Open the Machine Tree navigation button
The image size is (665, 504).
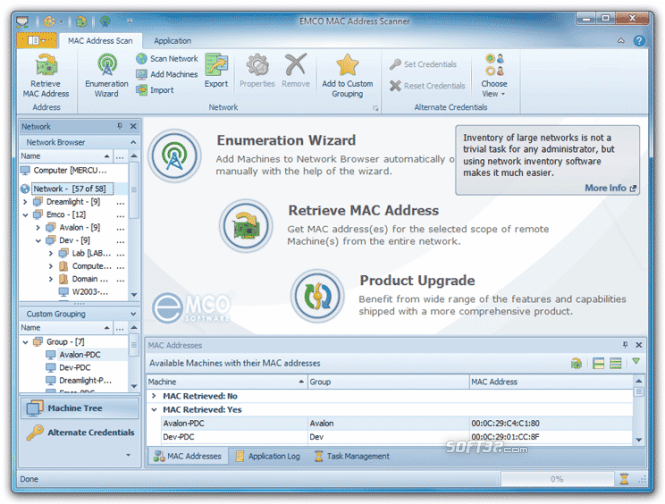80,408
